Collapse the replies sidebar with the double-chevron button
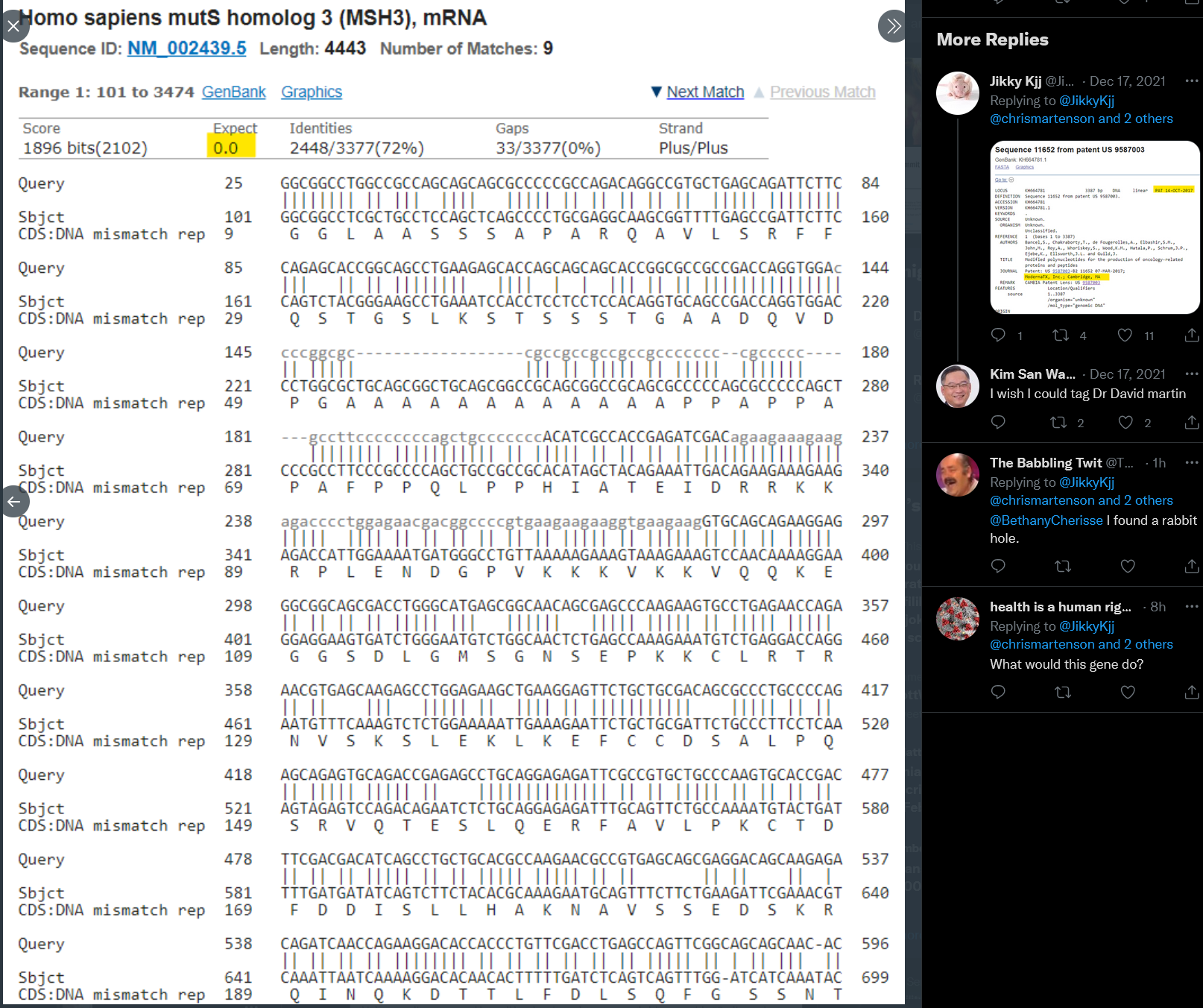The image size is (1203, 1008). [x=894, y=27]
